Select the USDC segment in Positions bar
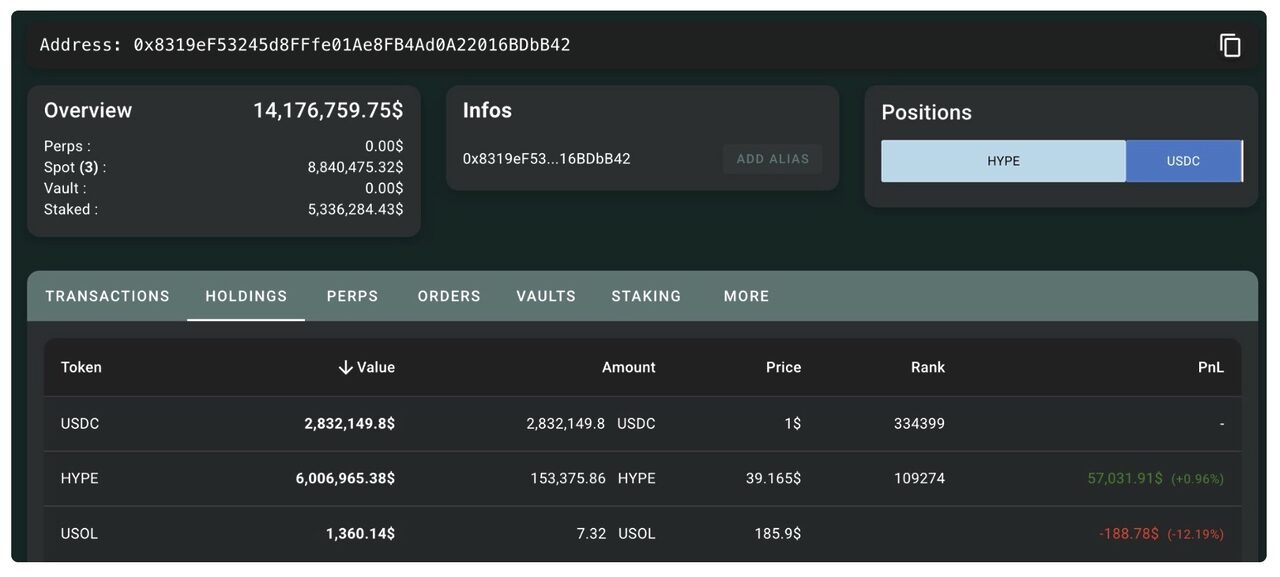This screenshot has width=1280, height=577. pyautogui.click(x=1183, y=161)
